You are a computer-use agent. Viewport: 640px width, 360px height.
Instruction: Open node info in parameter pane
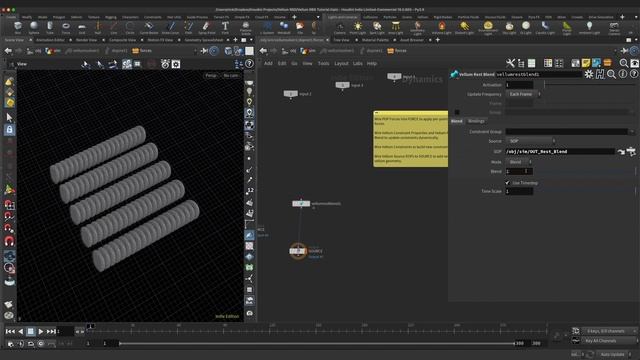(622, 74)
